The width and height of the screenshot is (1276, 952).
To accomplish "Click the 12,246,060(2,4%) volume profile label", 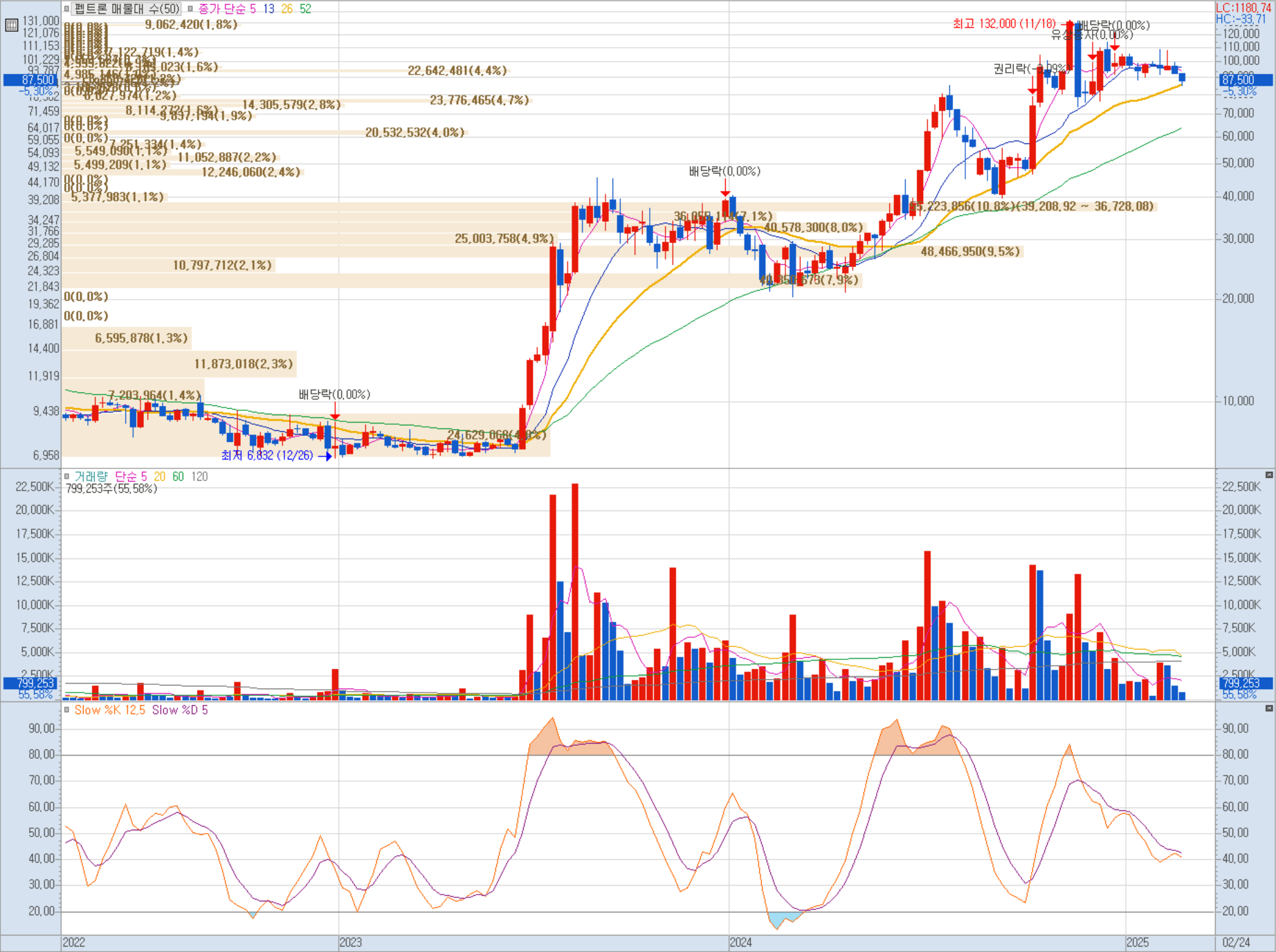I will (x=251, y=172).
